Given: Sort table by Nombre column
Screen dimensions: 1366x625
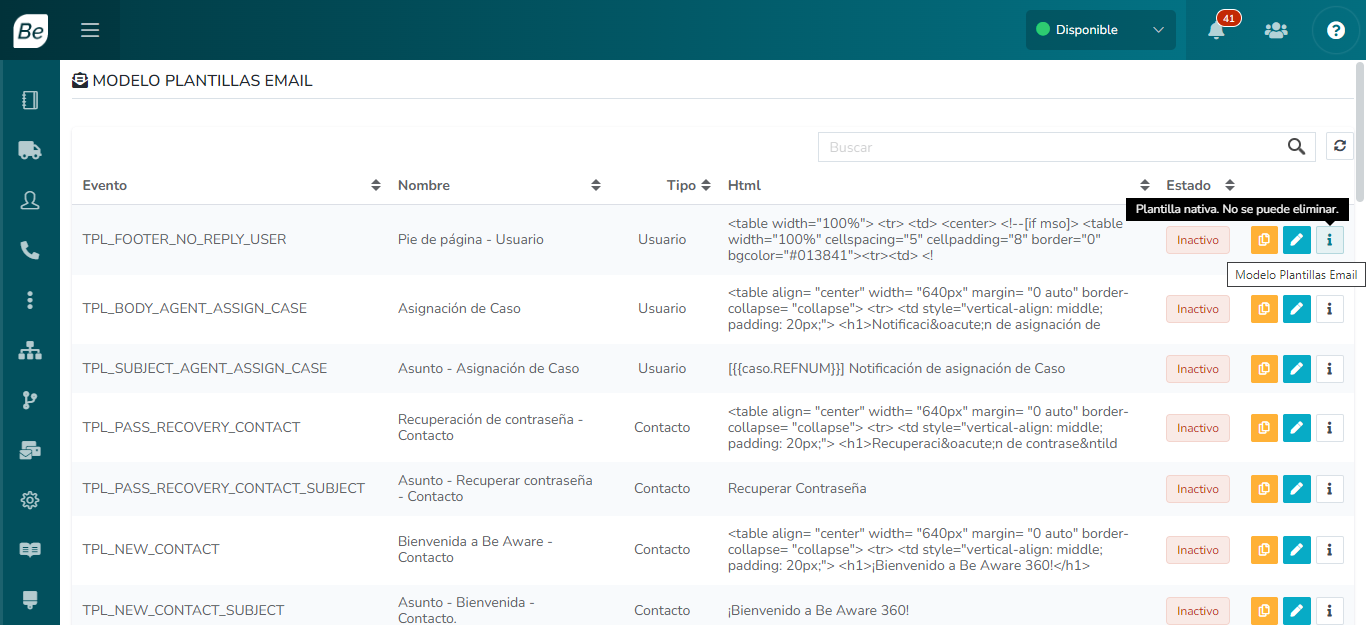Looking at the screenshot, I should (x=596, y=185).
